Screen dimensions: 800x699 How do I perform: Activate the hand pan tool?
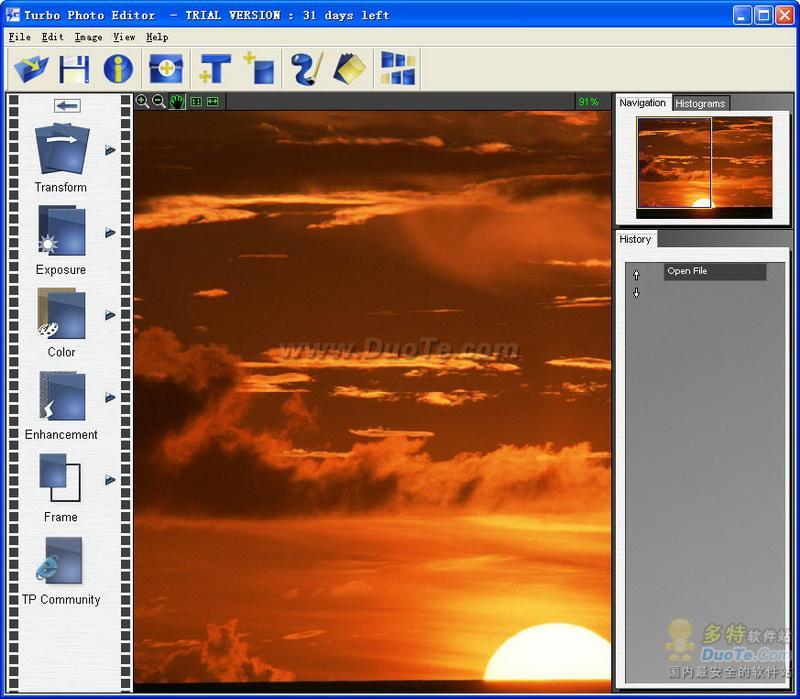[x=177, y=102]
